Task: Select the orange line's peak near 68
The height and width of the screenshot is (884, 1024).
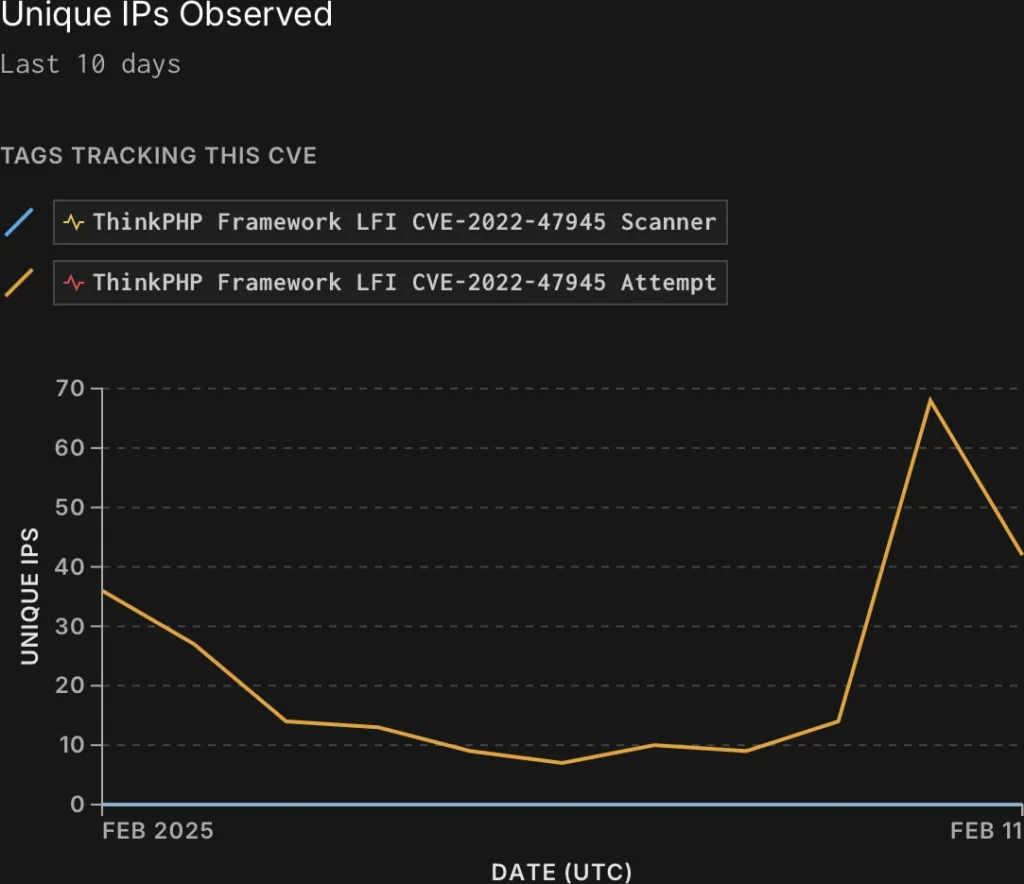Action: click(930, 400)
